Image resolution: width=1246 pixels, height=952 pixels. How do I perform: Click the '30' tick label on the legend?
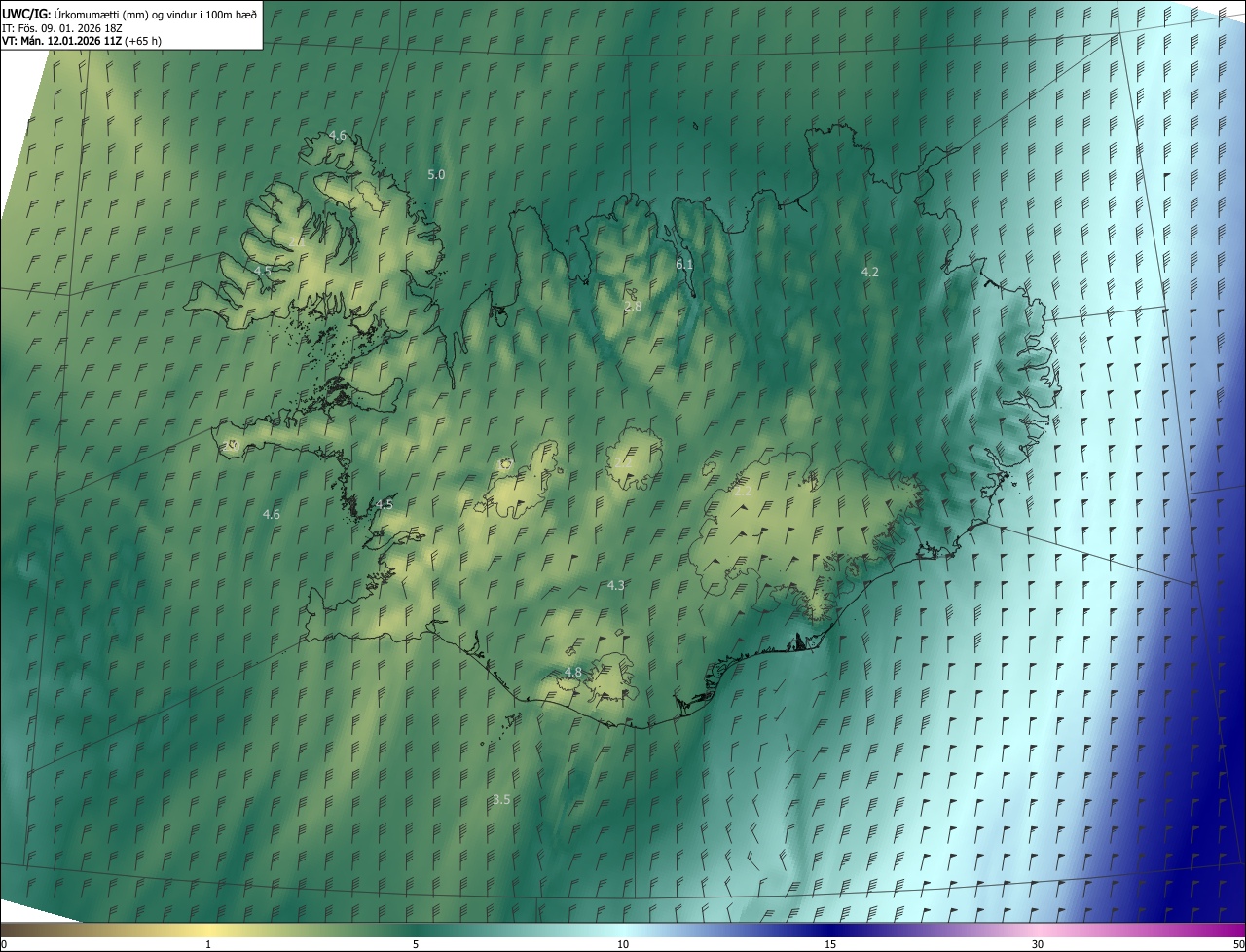click(x=1038, y=944)
